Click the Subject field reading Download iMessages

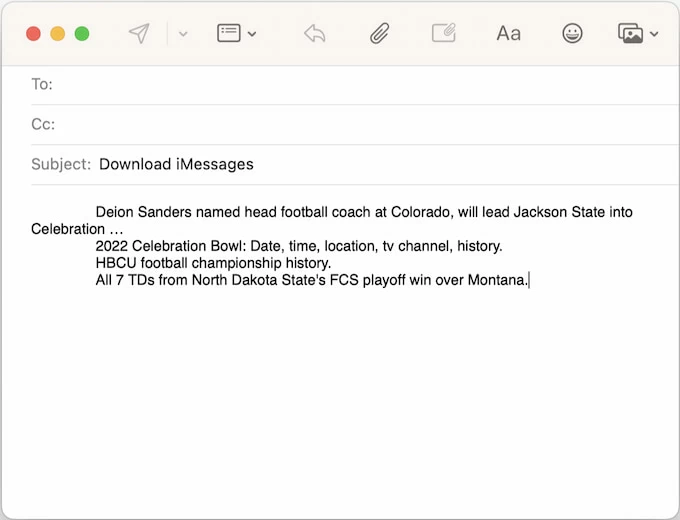click(176, 164)
